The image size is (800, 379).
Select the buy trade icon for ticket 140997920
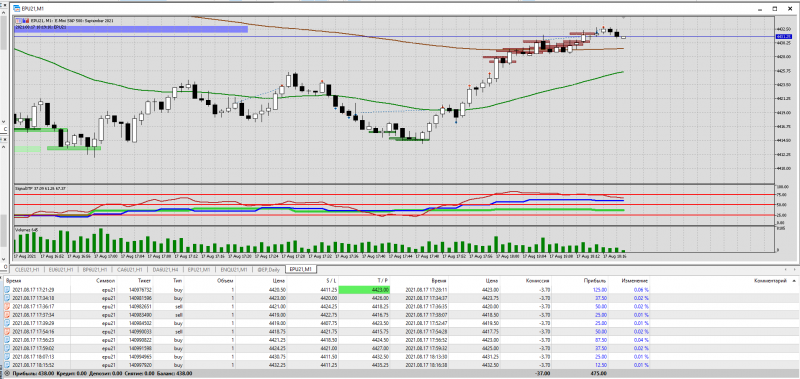pyautogui.click(x=7, y=365)
